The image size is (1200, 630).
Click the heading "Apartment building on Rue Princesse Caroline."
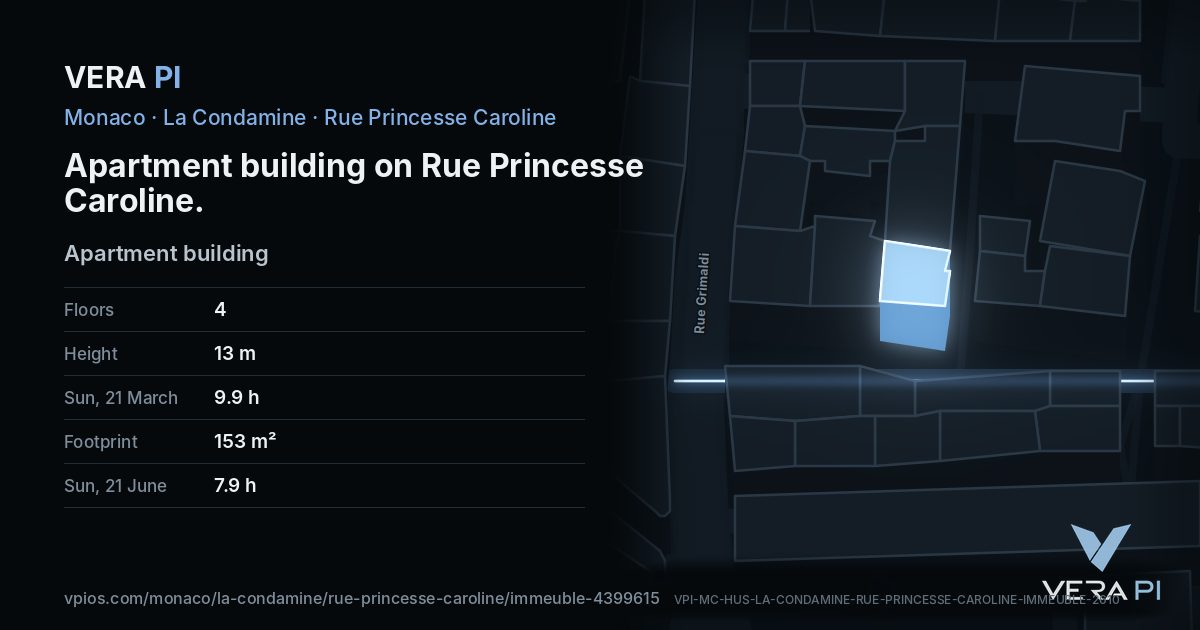(354, 182)
